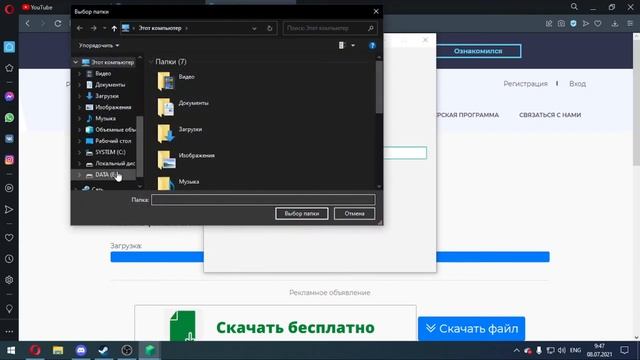
Task: Go forward in the folder dialog
Action: pyautogui.click(x=93, y=28)
